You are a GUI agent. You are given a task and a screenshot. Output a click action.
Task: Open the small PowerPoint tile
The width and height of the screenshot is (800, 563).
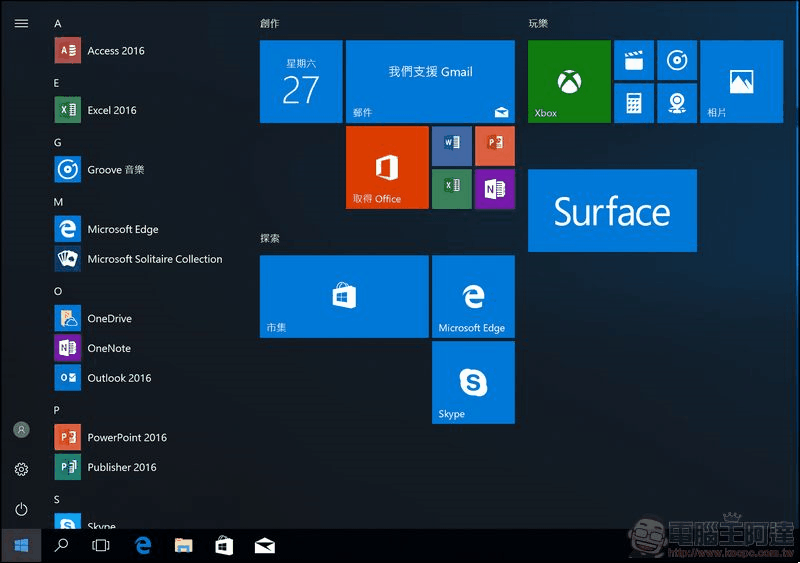coord(495,146)
